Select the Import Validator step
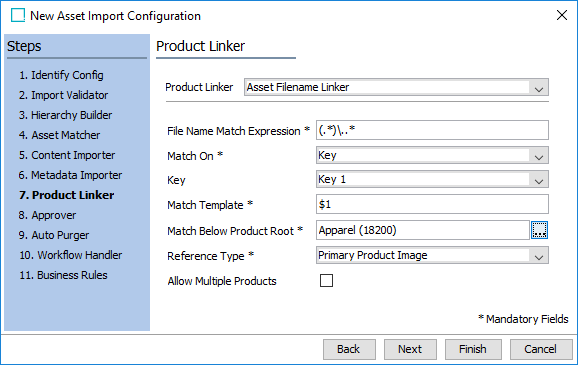Image resolution: width=578 pixels, height=365 pixels. (x=63, y=95)
